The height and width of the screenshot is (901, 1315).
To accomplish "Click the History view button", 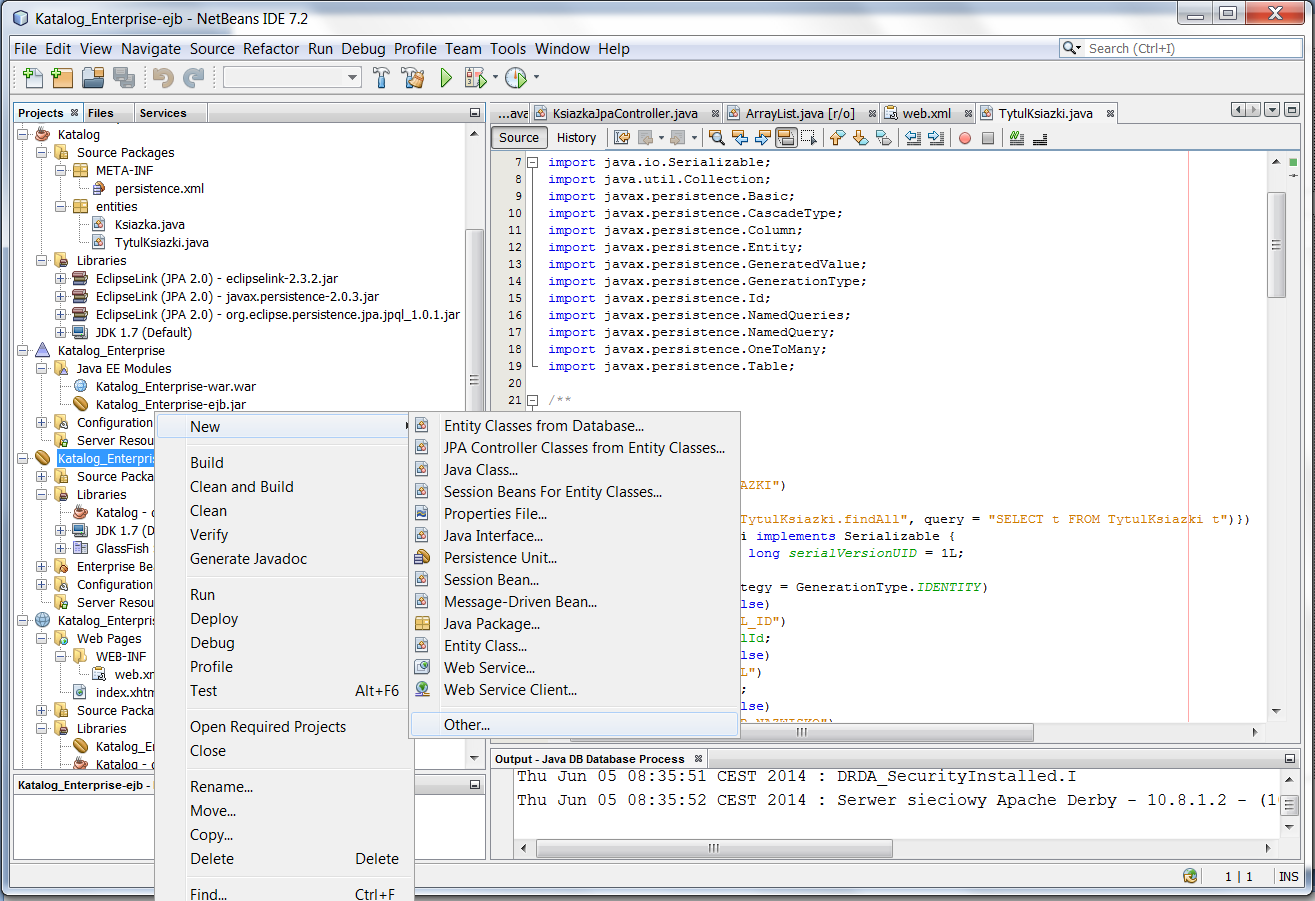I will pos(576,138).
